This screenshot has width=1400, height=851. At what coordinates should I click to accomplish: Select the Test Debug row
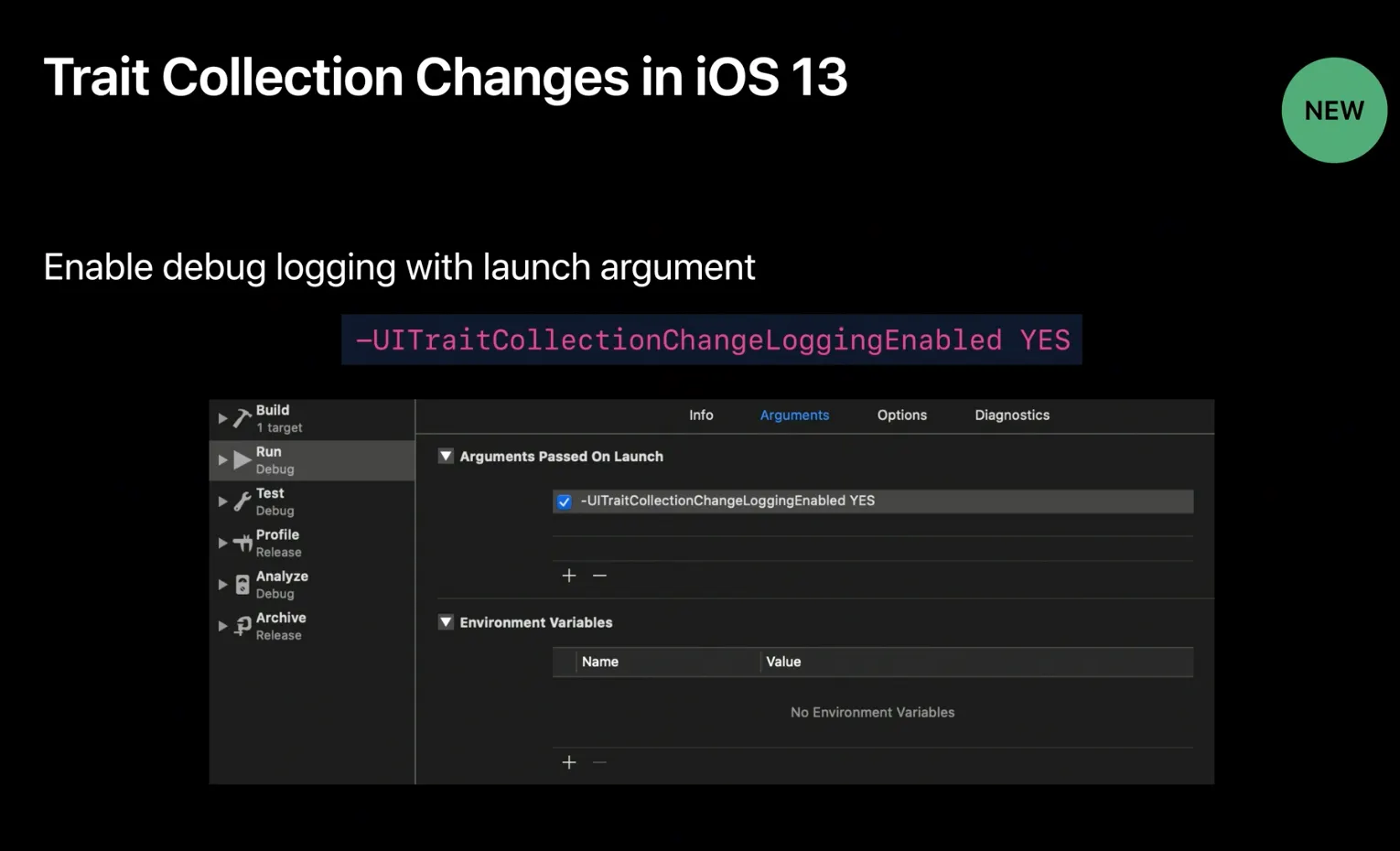312,501
